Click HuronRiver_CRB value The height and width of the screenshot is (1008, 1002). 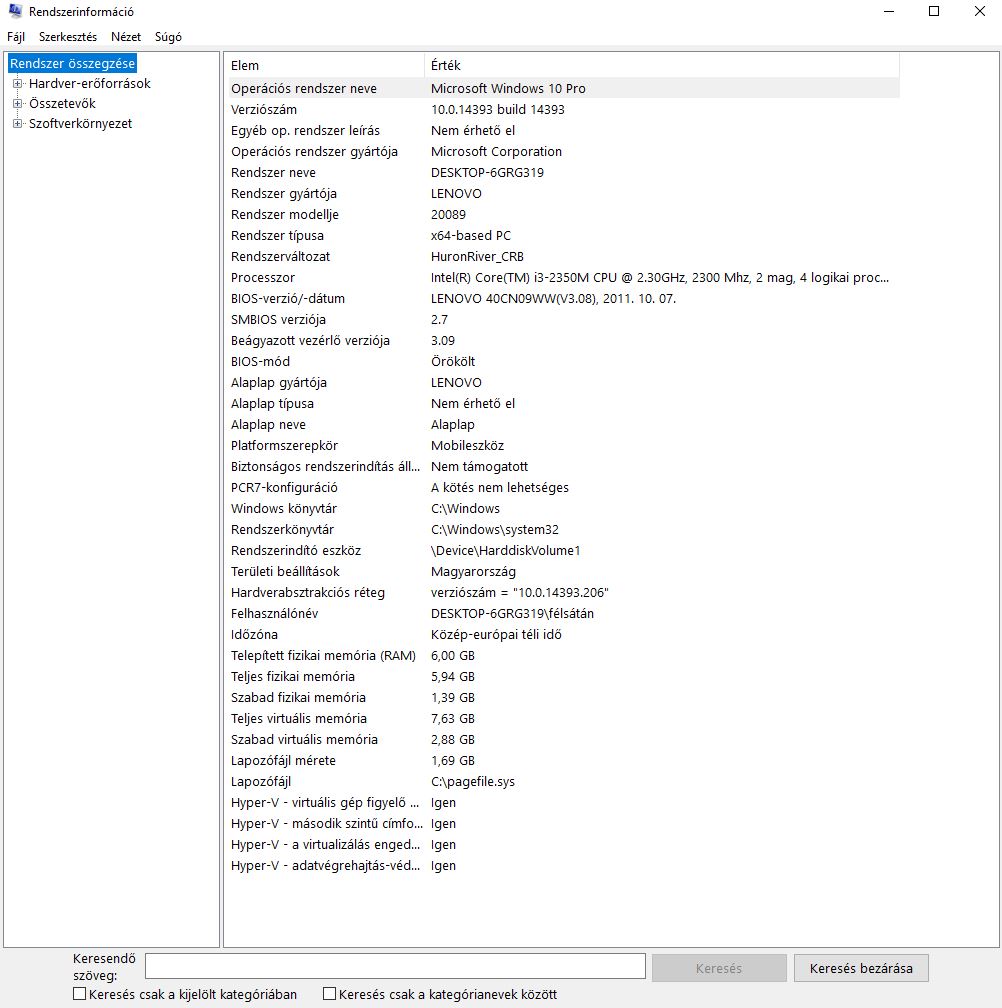(x=477, y=256)
